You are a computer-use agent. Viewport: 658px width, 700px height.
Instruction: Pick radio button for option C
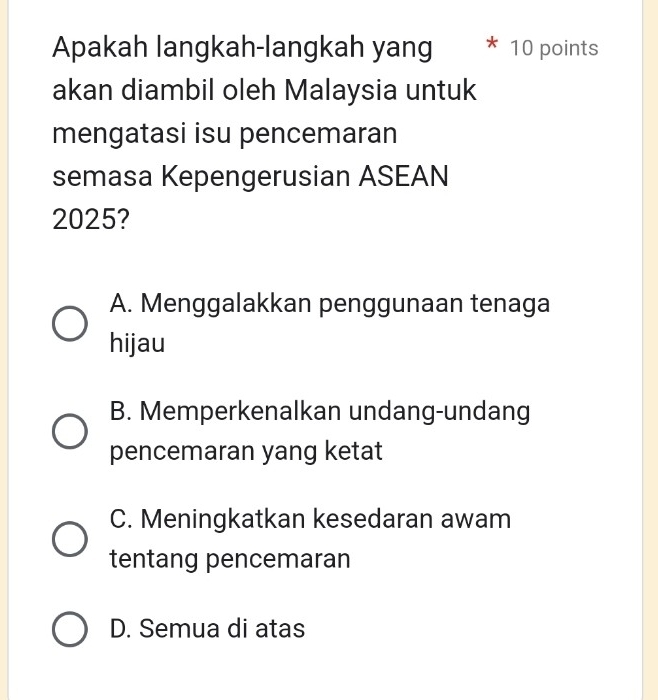[69, 539]
